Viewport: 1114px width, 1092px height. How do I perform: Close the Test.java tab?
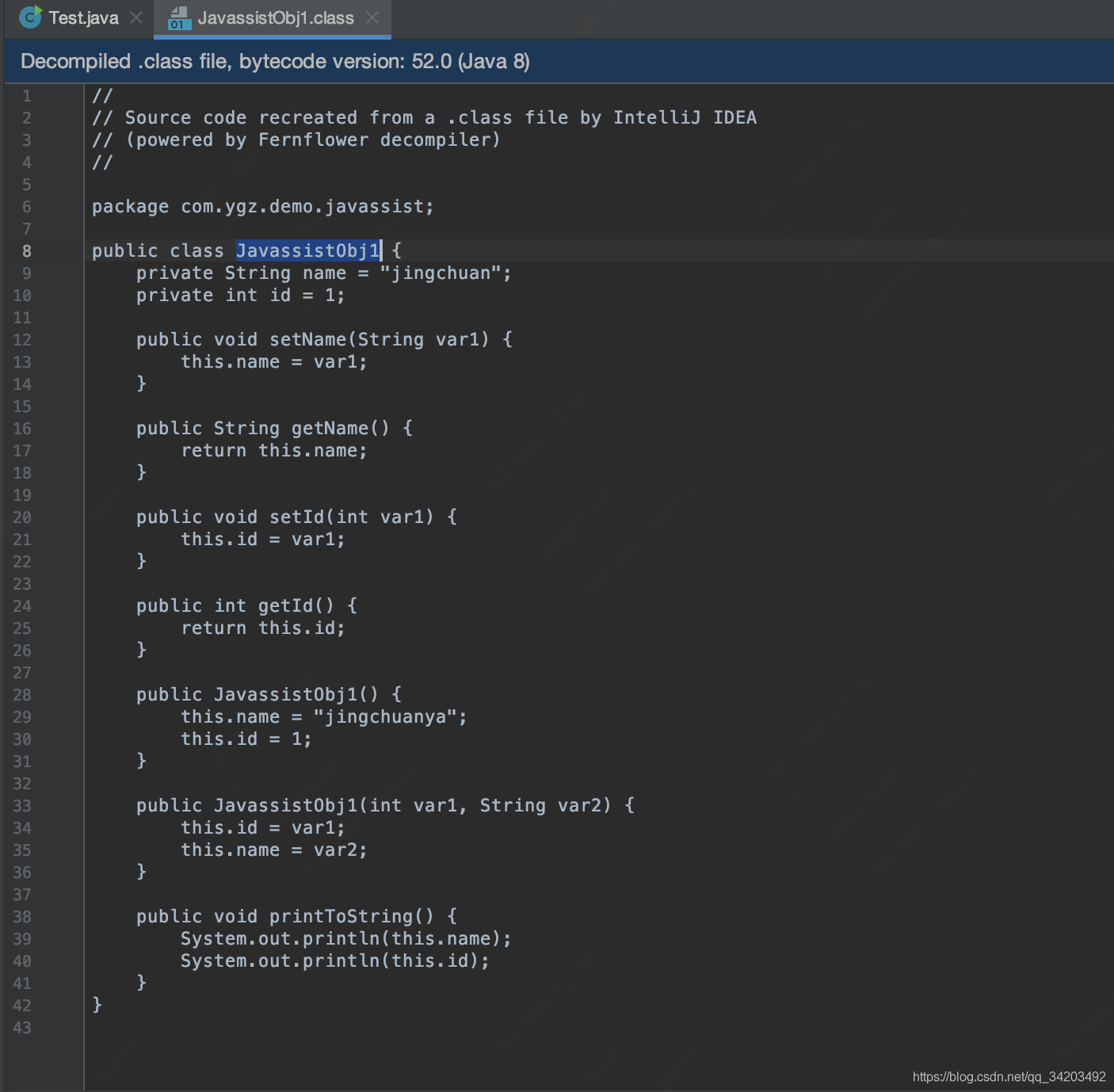pyautogui.click(x=136, y=17)
